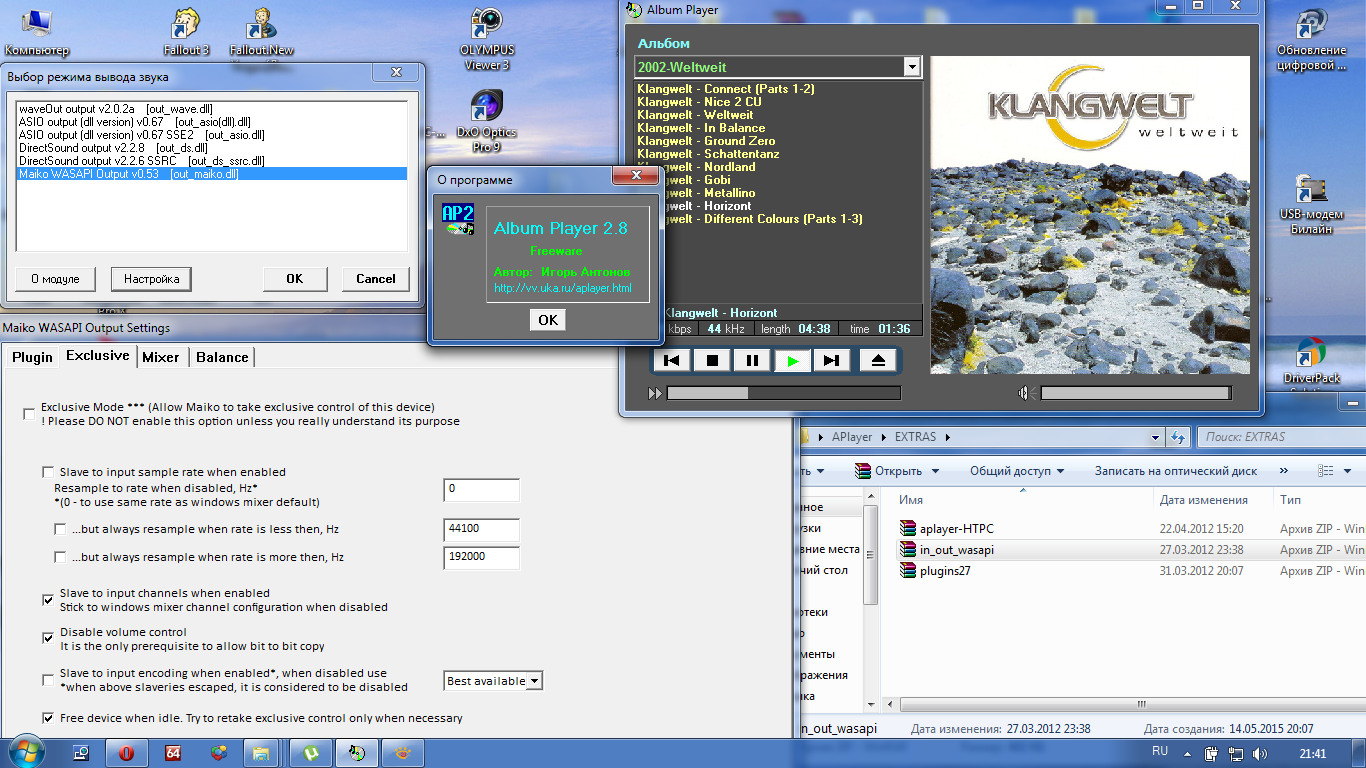
Task: Switch to the Exclusive tab
Action: [97, 356]
